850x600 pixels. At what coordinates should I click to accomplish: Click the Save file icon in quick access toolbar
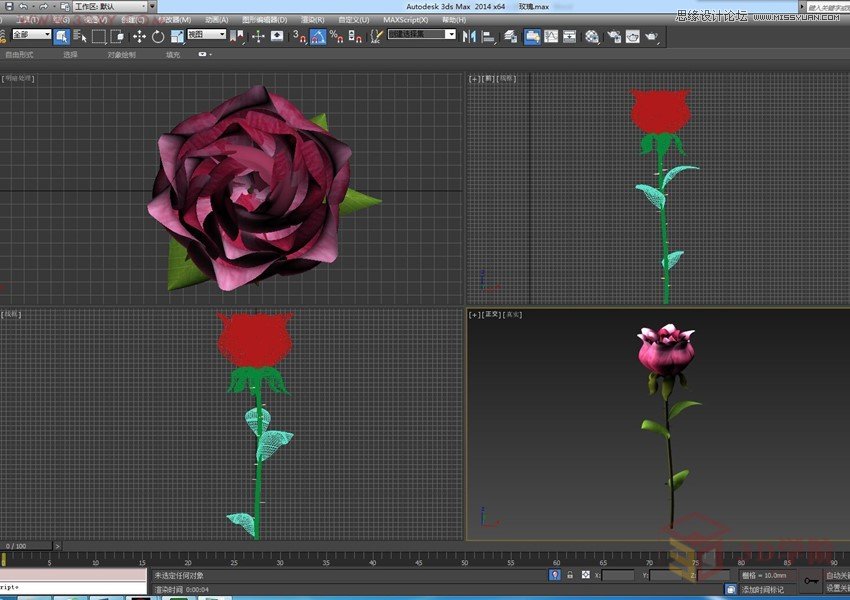(x=9, y=7)
